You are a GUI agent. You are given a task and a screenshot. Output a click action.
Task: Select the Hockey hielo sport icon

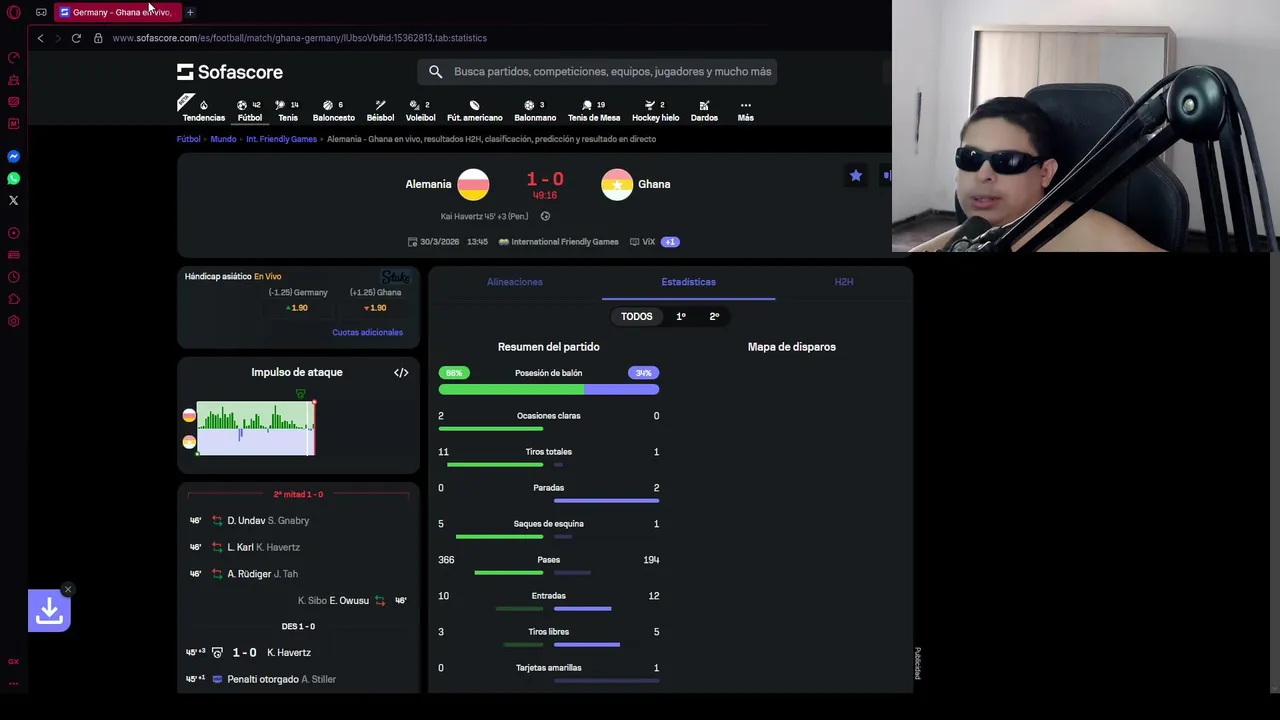click(x=655, y=110)
